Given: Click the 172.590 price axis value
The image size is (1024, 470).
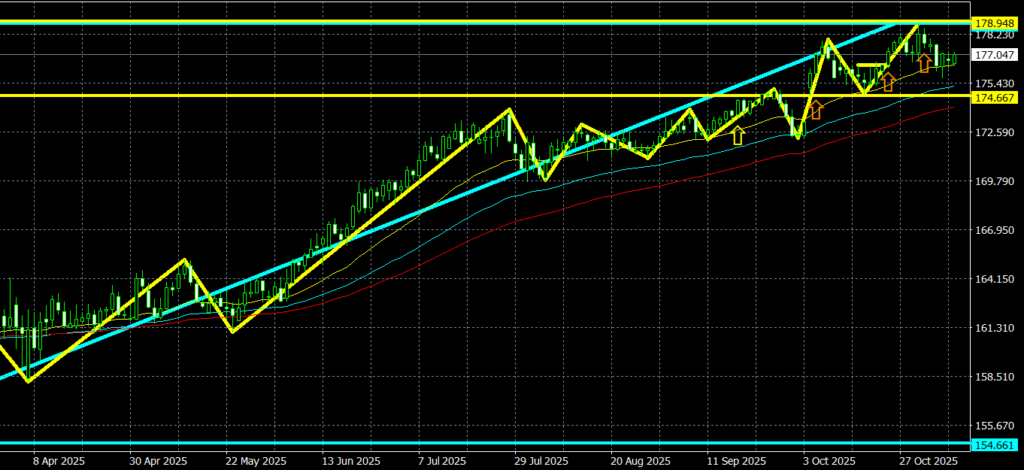Looking at the screenshot, I should click(x=995, y=132).
